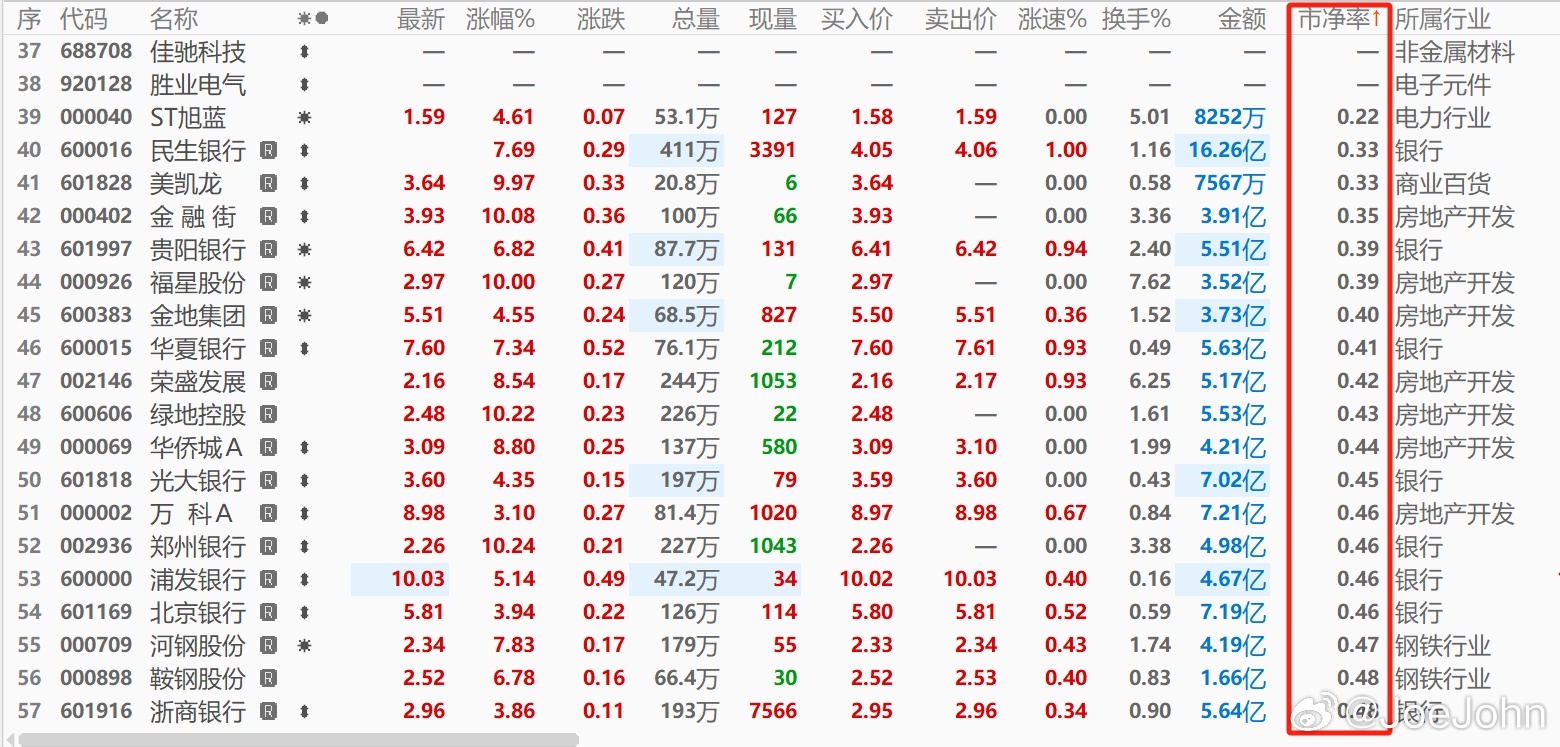The width and height of the screenshot is (1560, 747).
Task: Click 商业百货 industry cell
Action: point(1443,184)
